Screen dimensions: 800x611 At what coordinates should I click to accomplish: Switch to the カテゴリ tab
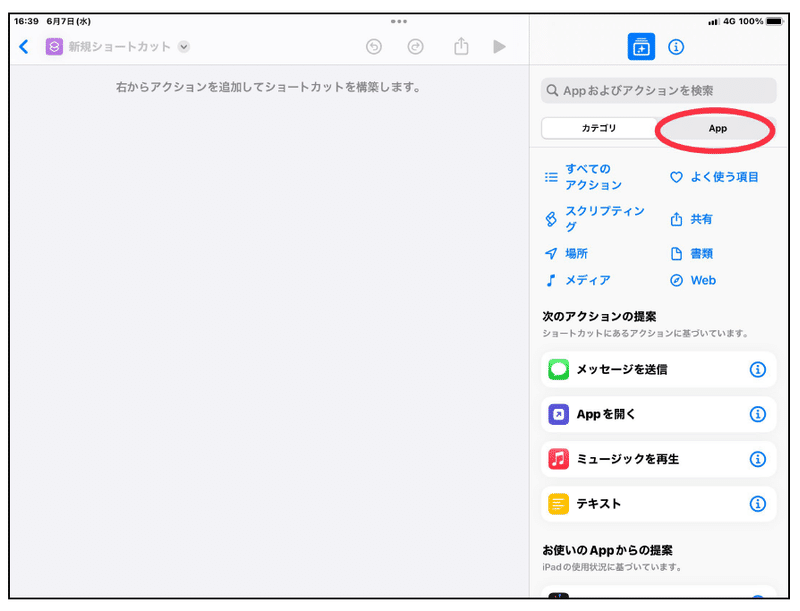[599, 128]
